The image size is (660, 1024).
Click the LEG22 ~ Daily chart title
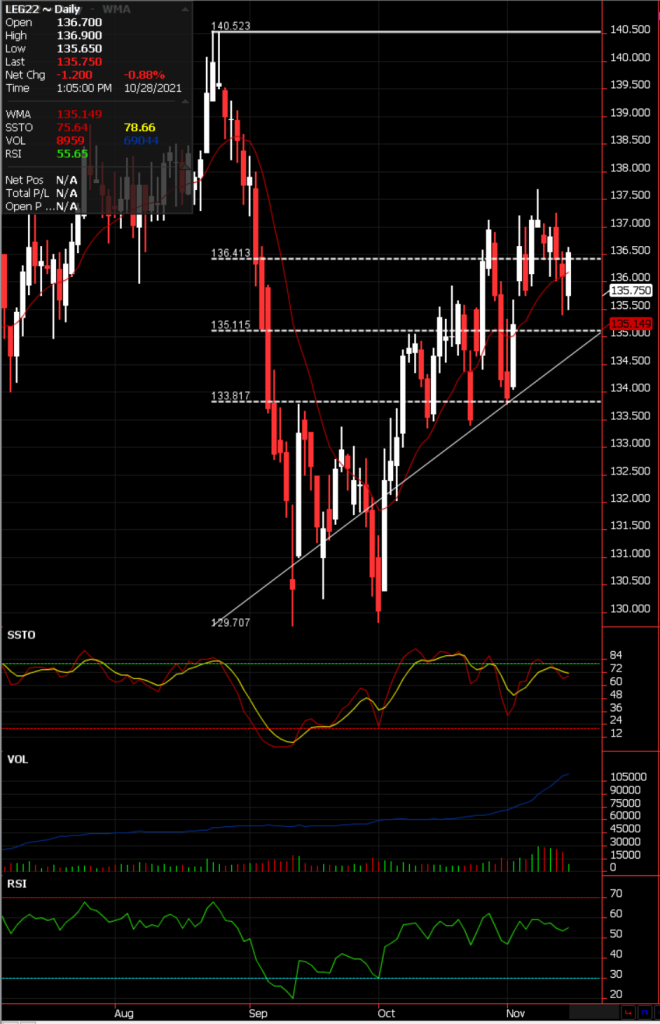point(42,7)
